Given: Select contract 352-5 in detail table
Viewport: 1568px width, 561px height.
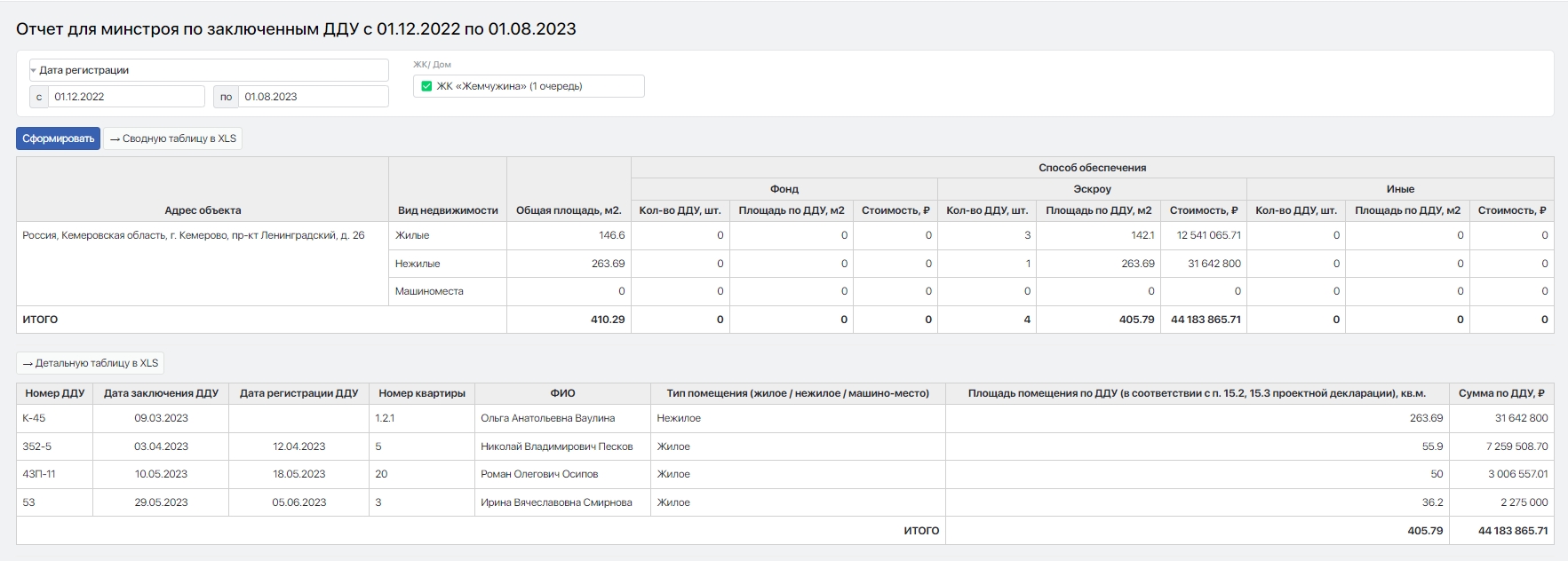Looking at the screenshot, I should (36, 446).
